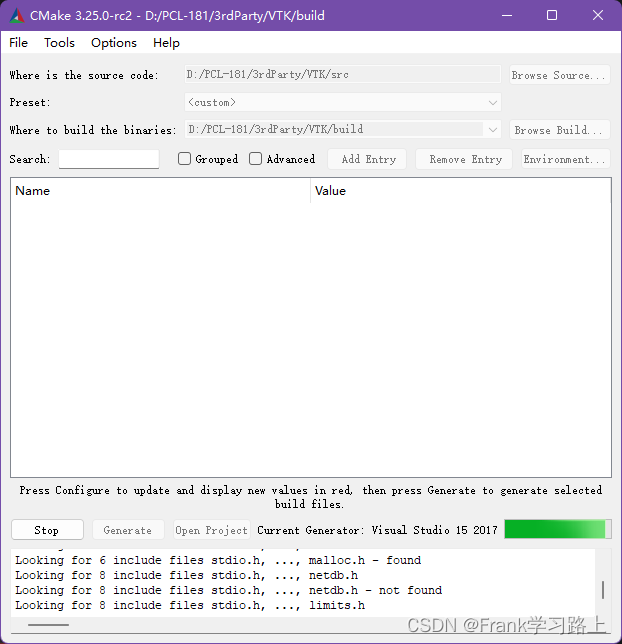Viewport: 622px width, 644px height.
Task: Click the 'limits.h' log line
Action: 190,605
